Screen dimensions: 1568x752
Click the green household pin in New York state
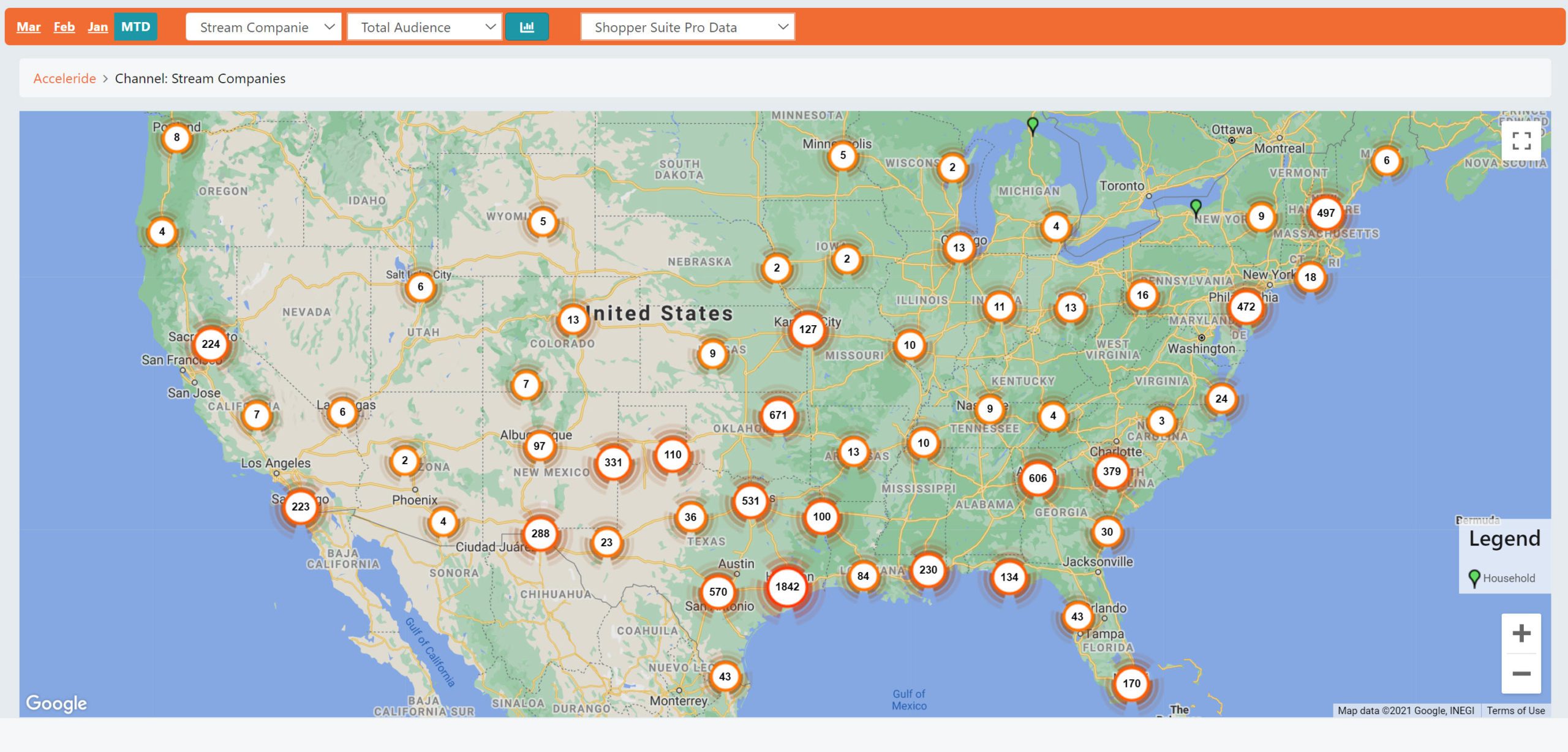(x=1196, y=208)
